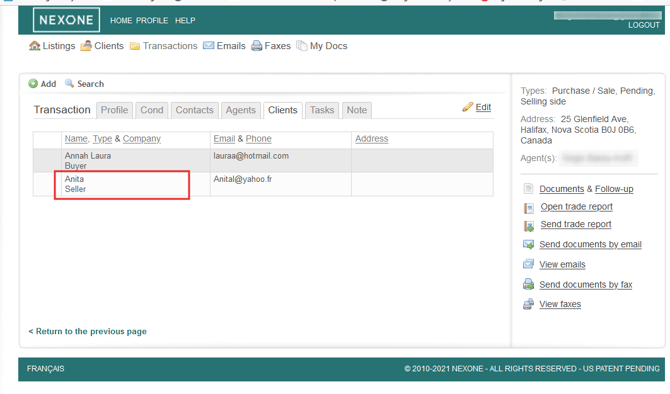
Task: Open the Transactions section
Action: tap(170, 46)
